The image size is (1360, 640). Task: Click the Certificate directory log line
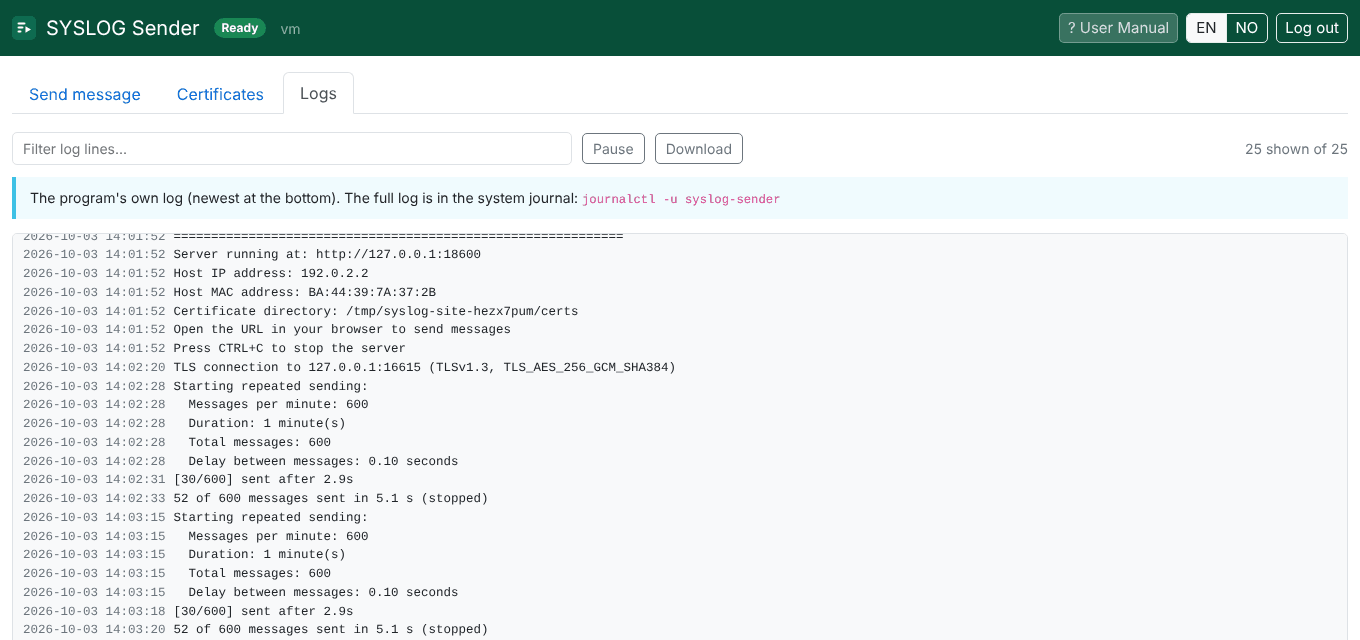pos(301,311)
